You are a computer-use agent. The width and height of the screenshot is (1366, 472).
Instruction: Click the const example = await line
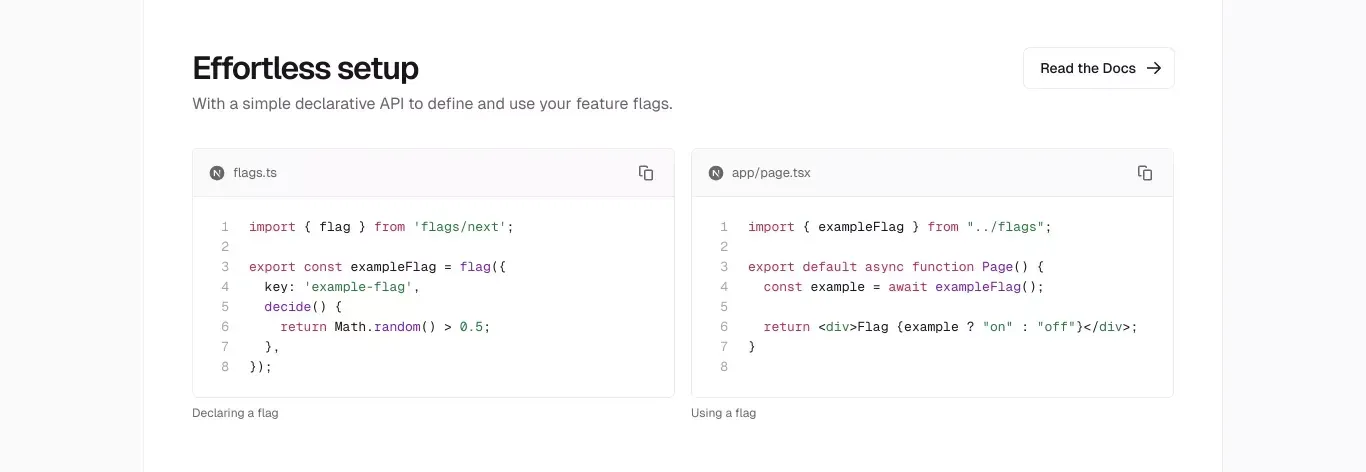point(903,287)
